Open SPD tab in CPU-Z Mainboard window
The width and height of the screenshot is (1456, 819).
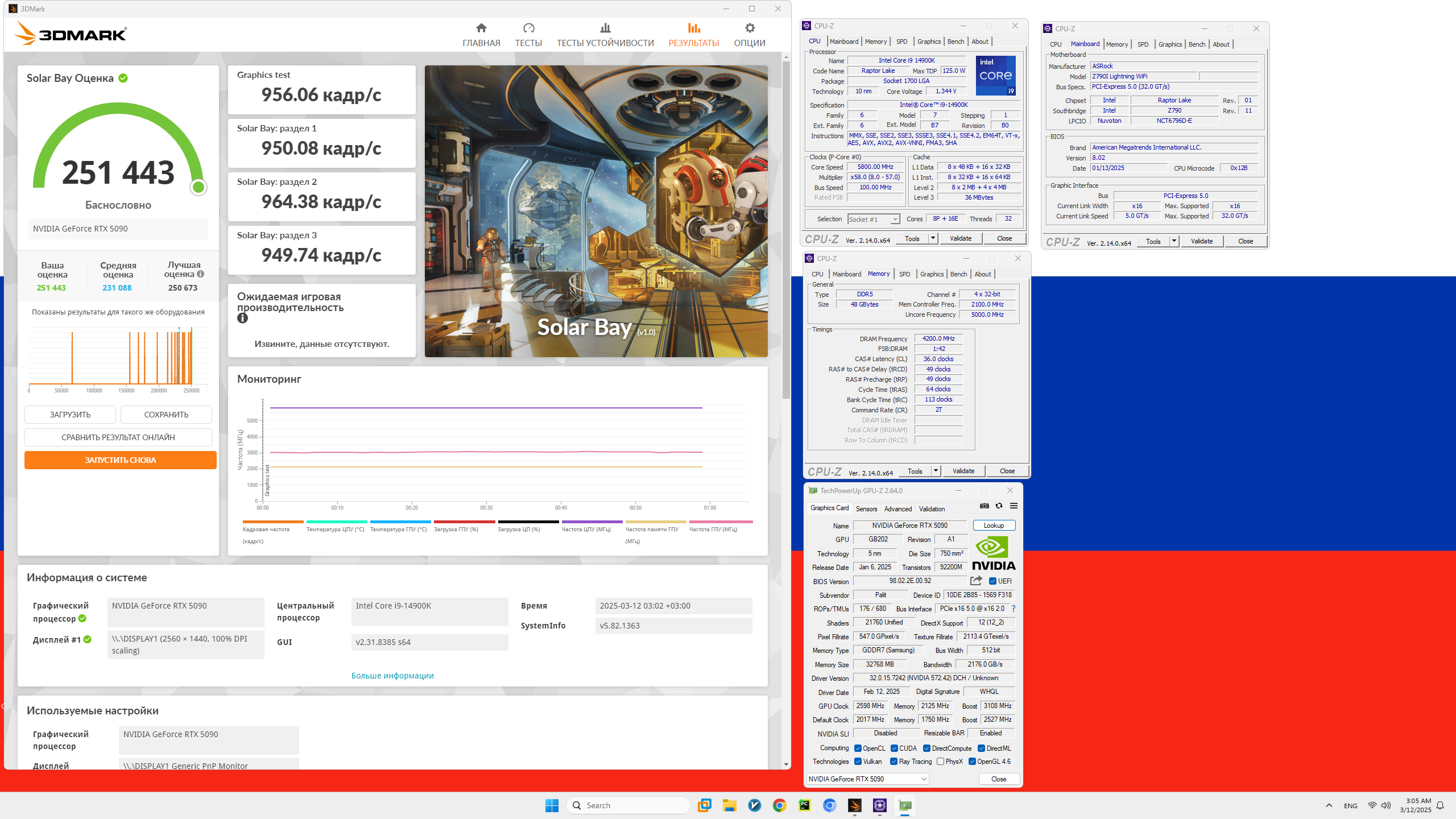1143,44
